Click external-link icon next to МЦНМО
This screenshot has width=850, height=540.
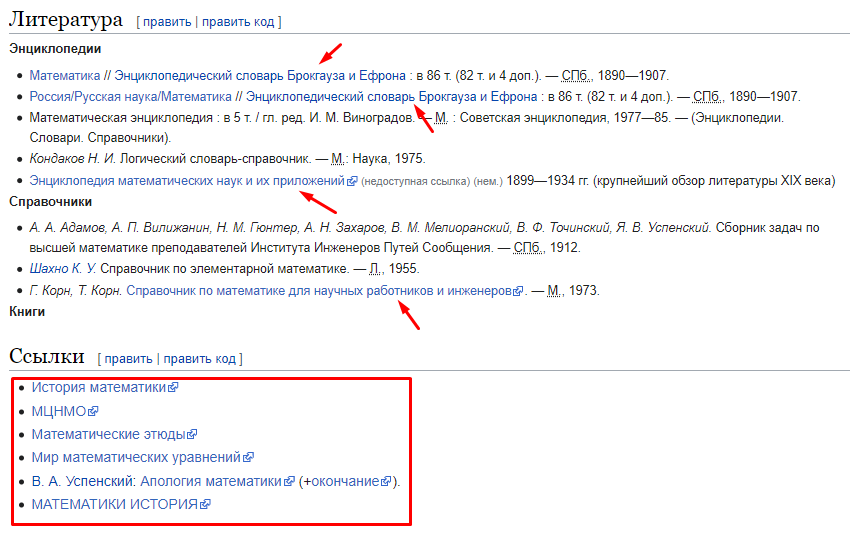(x=94, y=411)
